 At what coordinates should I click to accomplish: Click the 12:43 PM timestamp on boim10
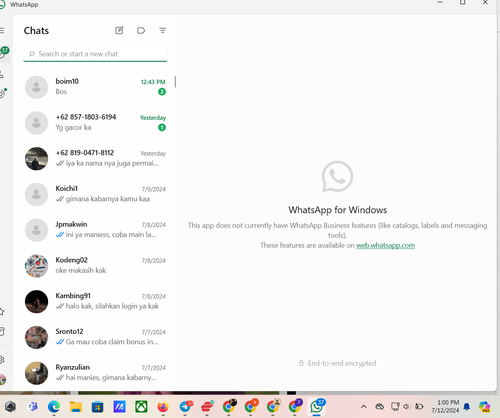pyautogui.click(x=153, y=82)
